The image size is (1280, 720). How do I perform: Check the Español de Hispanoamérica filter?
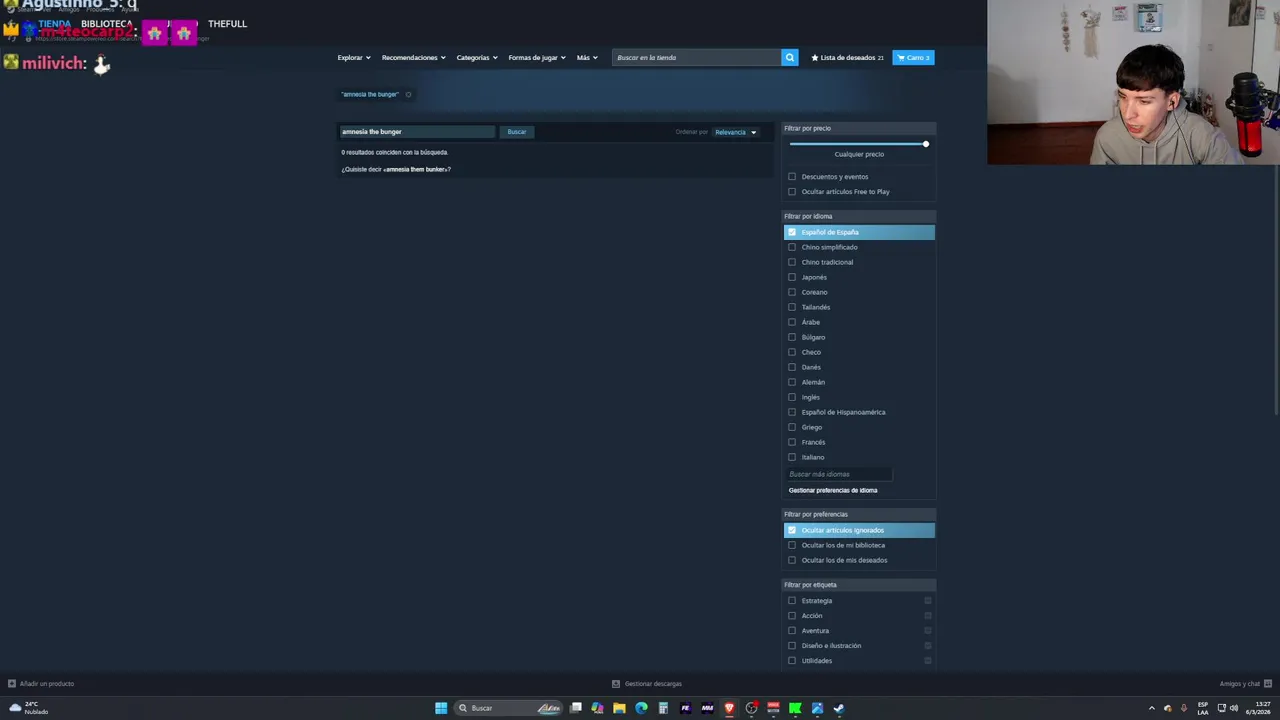click(x=792, y=412)
